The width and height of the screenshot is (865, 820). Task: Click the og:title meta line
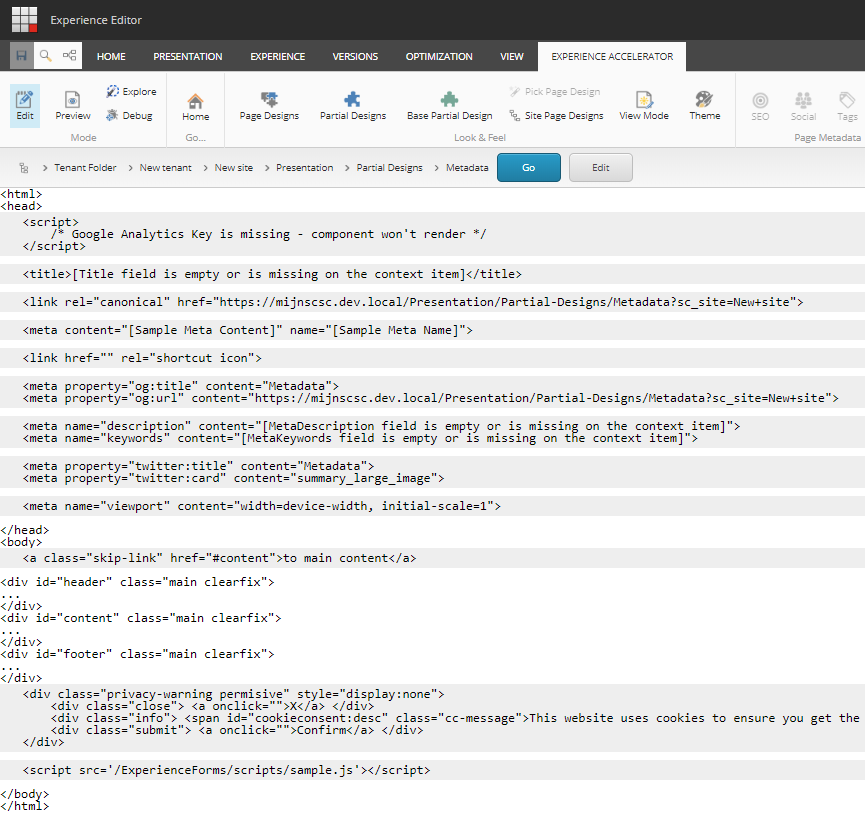click(181, 386)
